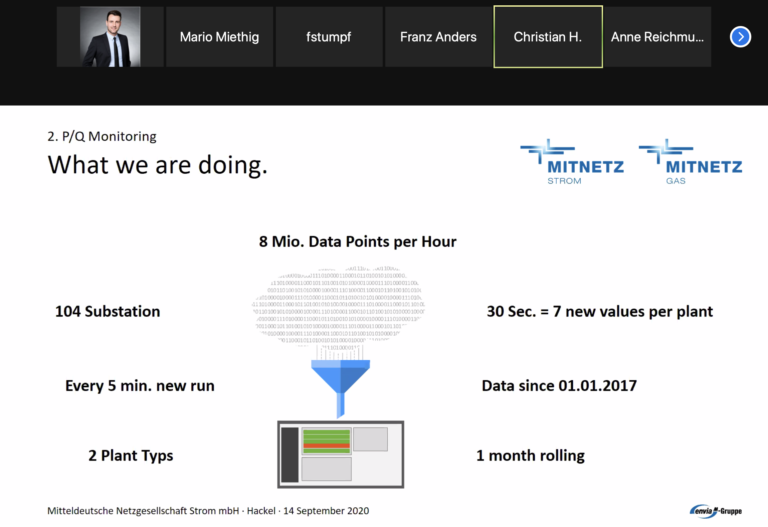768x527 pixels.
Task: Click the next participants arrow button
Action: pyautogui.click(x=740, y=37)
